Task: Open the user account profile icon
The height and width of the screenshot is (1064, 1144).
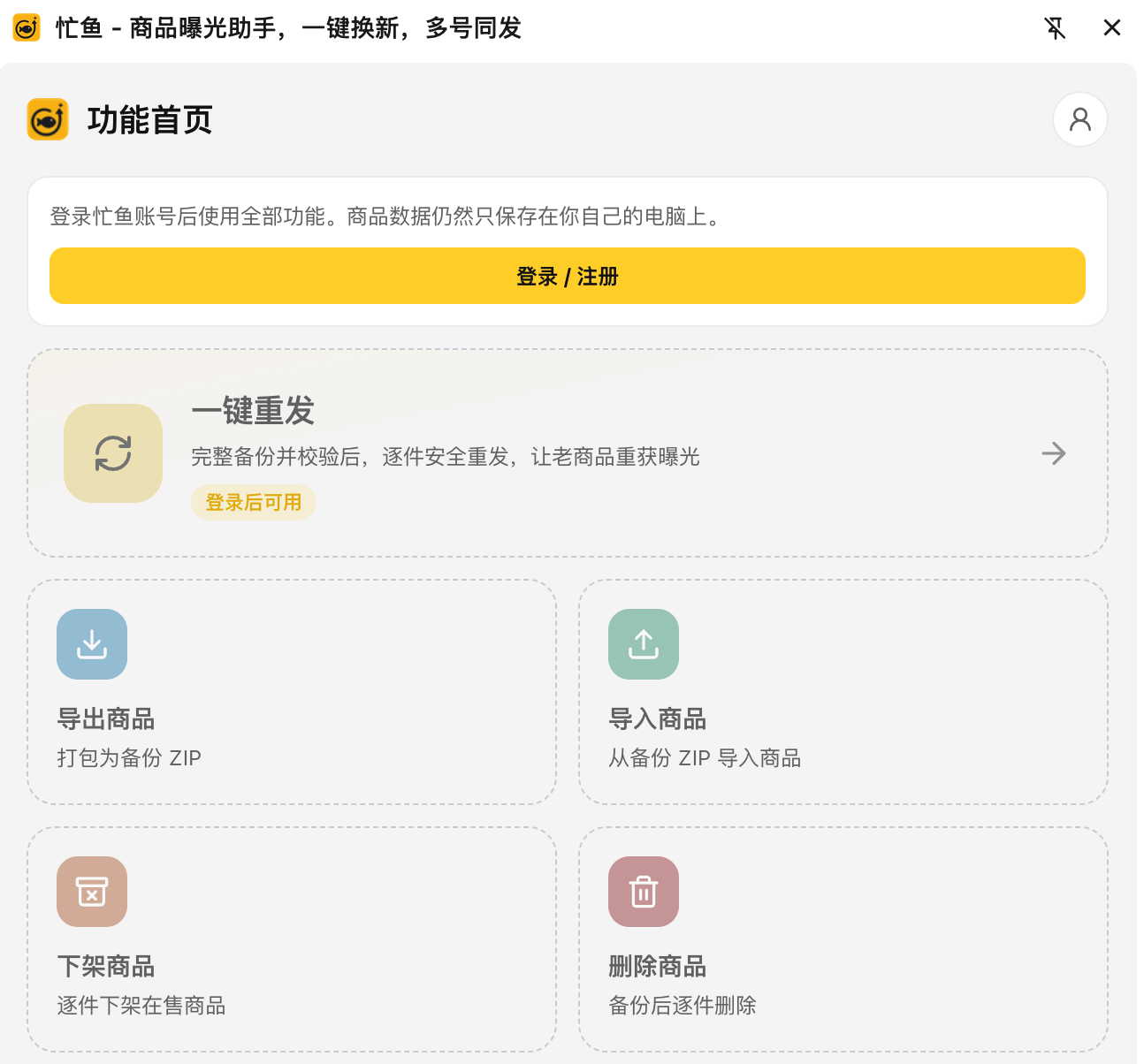Action: tap(1080, 119)
